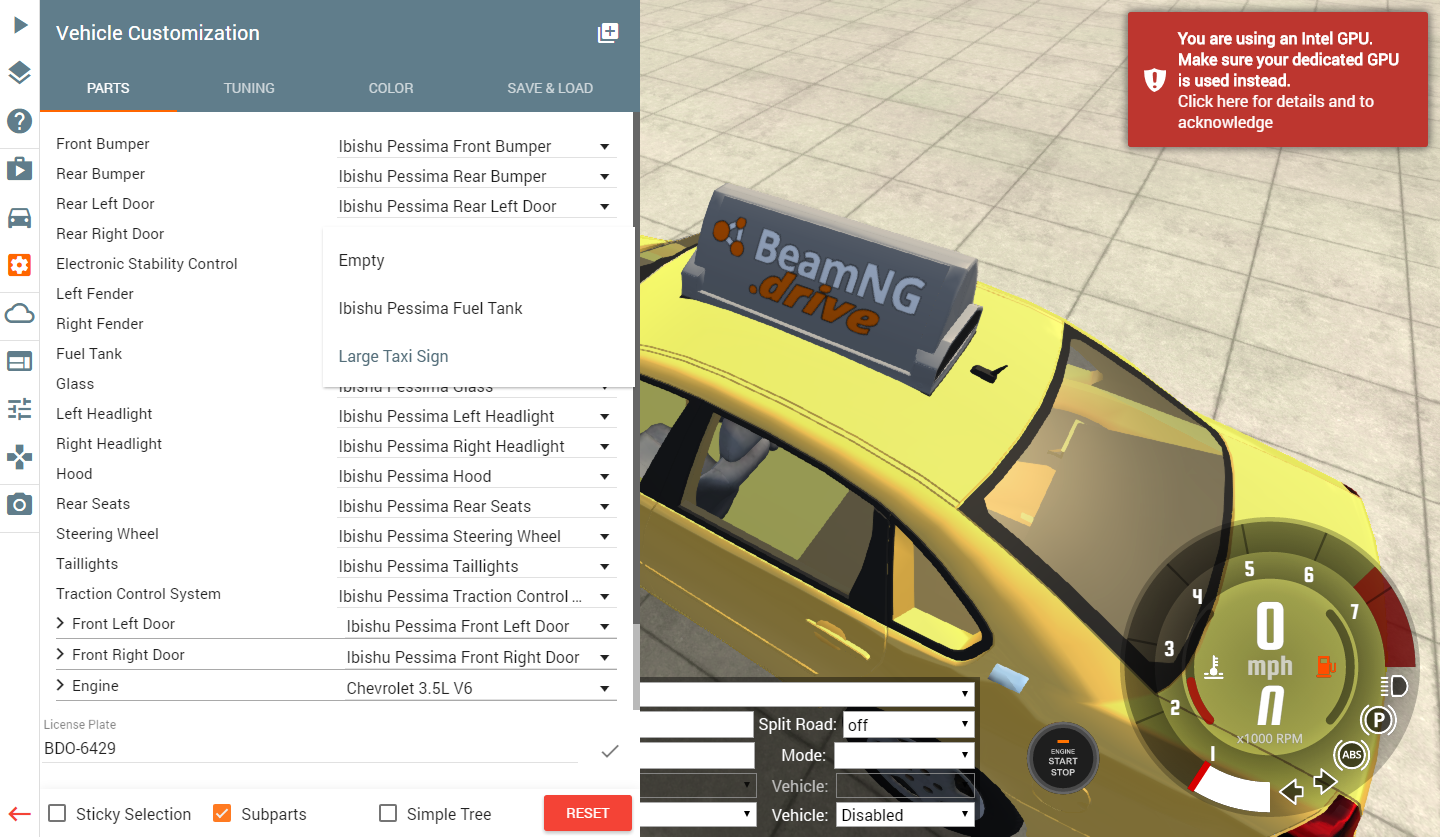The width and height of the screenshot is (1440, 837).
Task: Open the options sliders icon in sidebar
Action: click(20, 408)
